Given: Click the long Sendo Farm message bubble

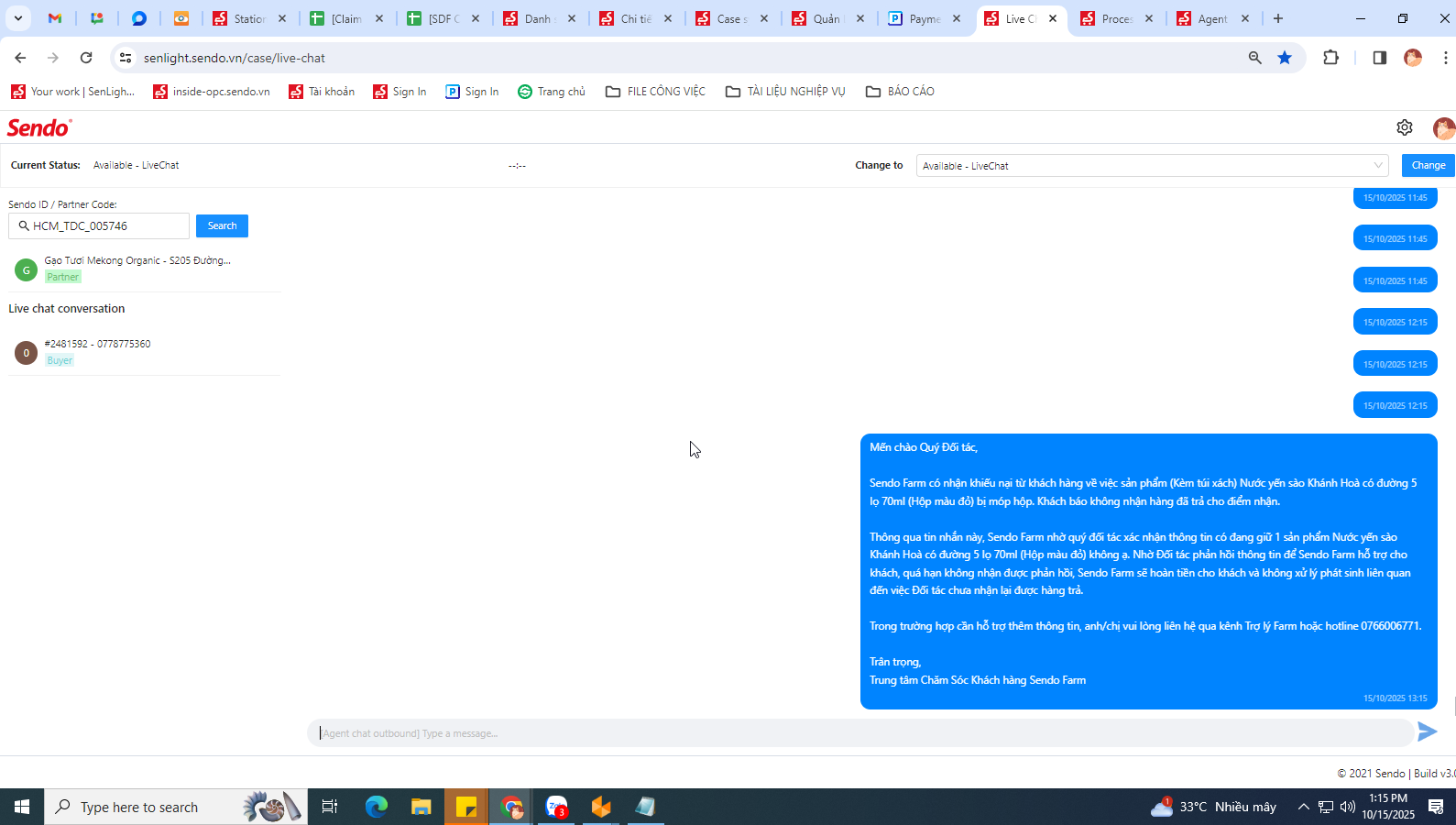Looking at the screenshot, I should pos(1149,572).
